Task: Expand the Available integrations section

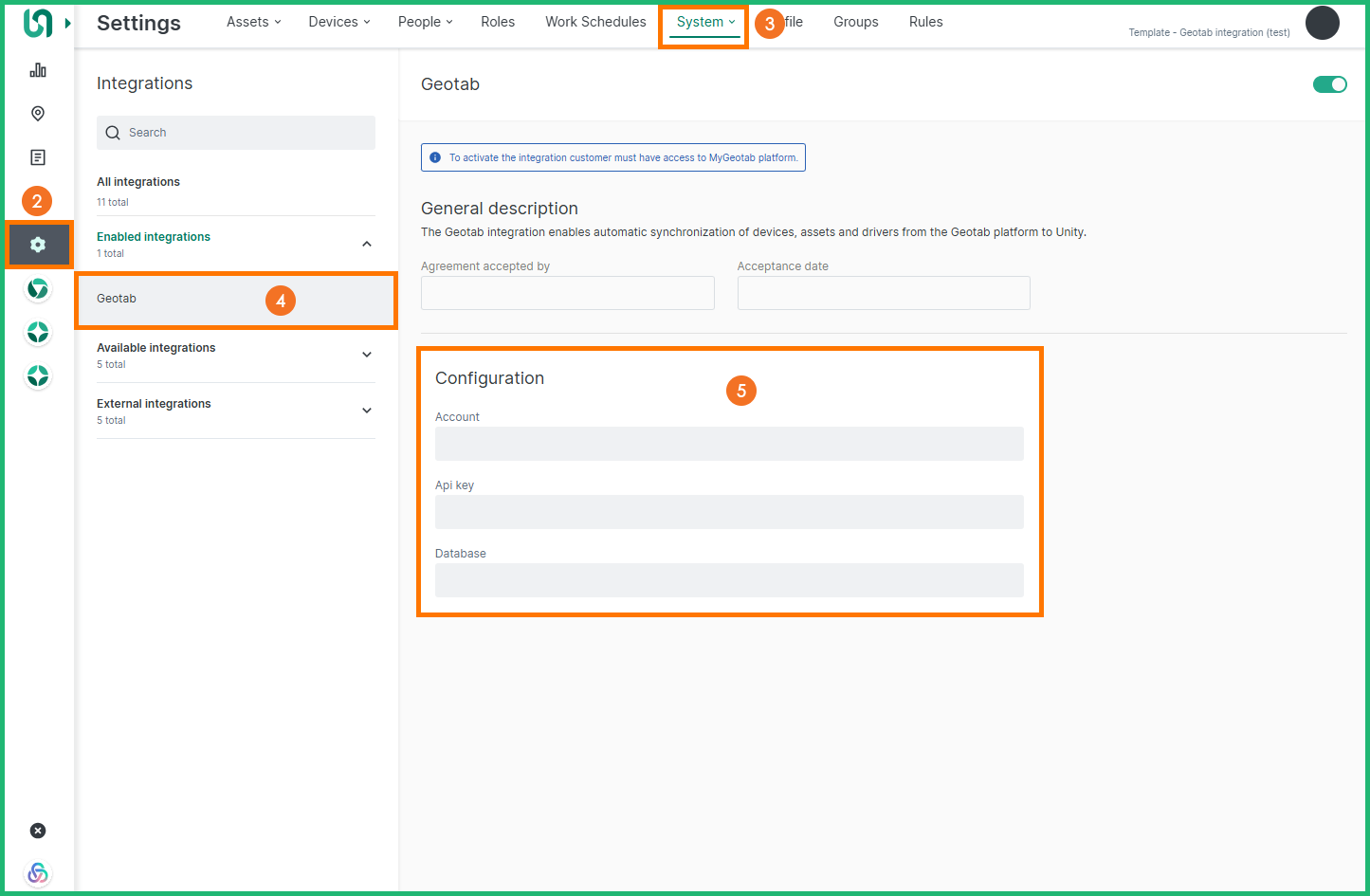Action: click(367, 355)
